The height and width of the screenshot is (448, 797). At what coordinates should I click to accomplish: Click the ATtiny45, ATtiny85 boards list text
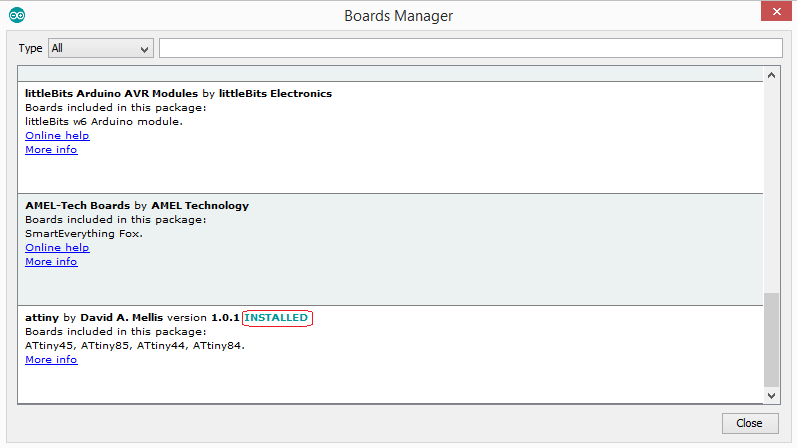click(x=135, y=346)
